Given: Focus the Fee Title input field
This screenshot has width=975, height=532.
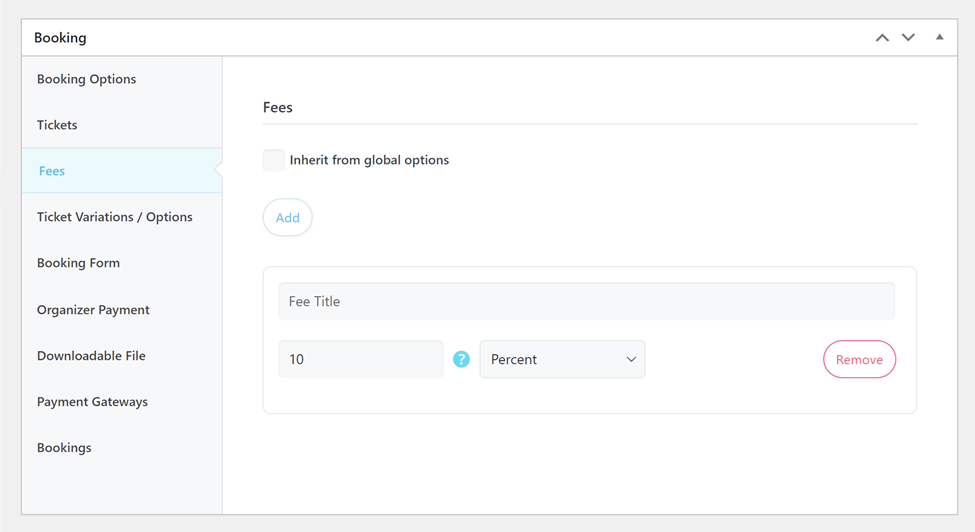Looking at the screenshot, I should pos(586,301).
